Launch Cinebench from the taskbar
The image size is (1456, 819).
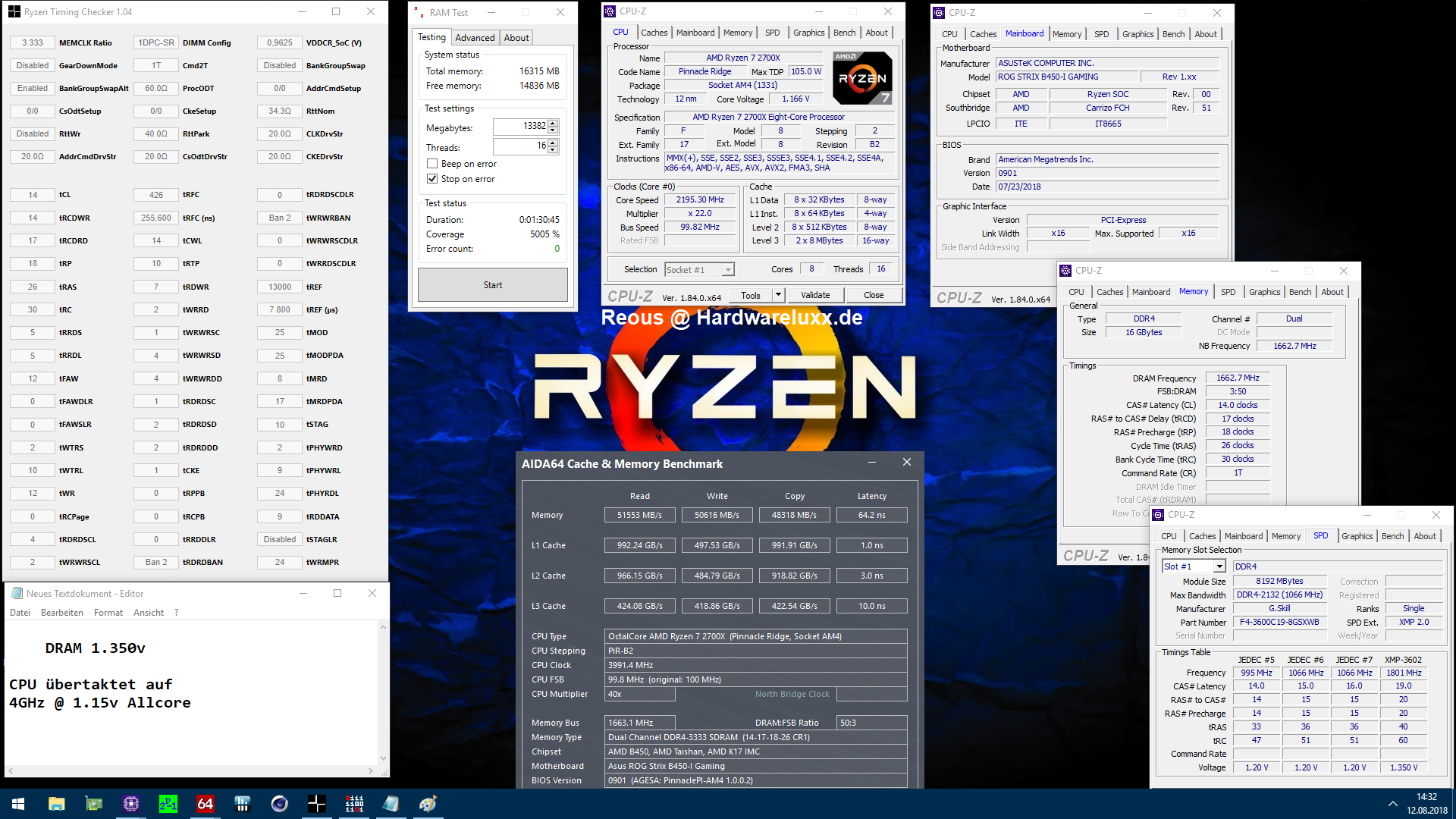coord(279,804)
